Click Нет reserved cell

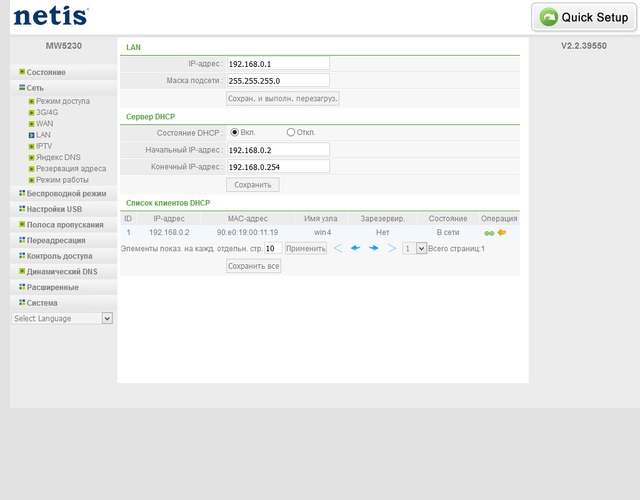(x=382, y=232)
